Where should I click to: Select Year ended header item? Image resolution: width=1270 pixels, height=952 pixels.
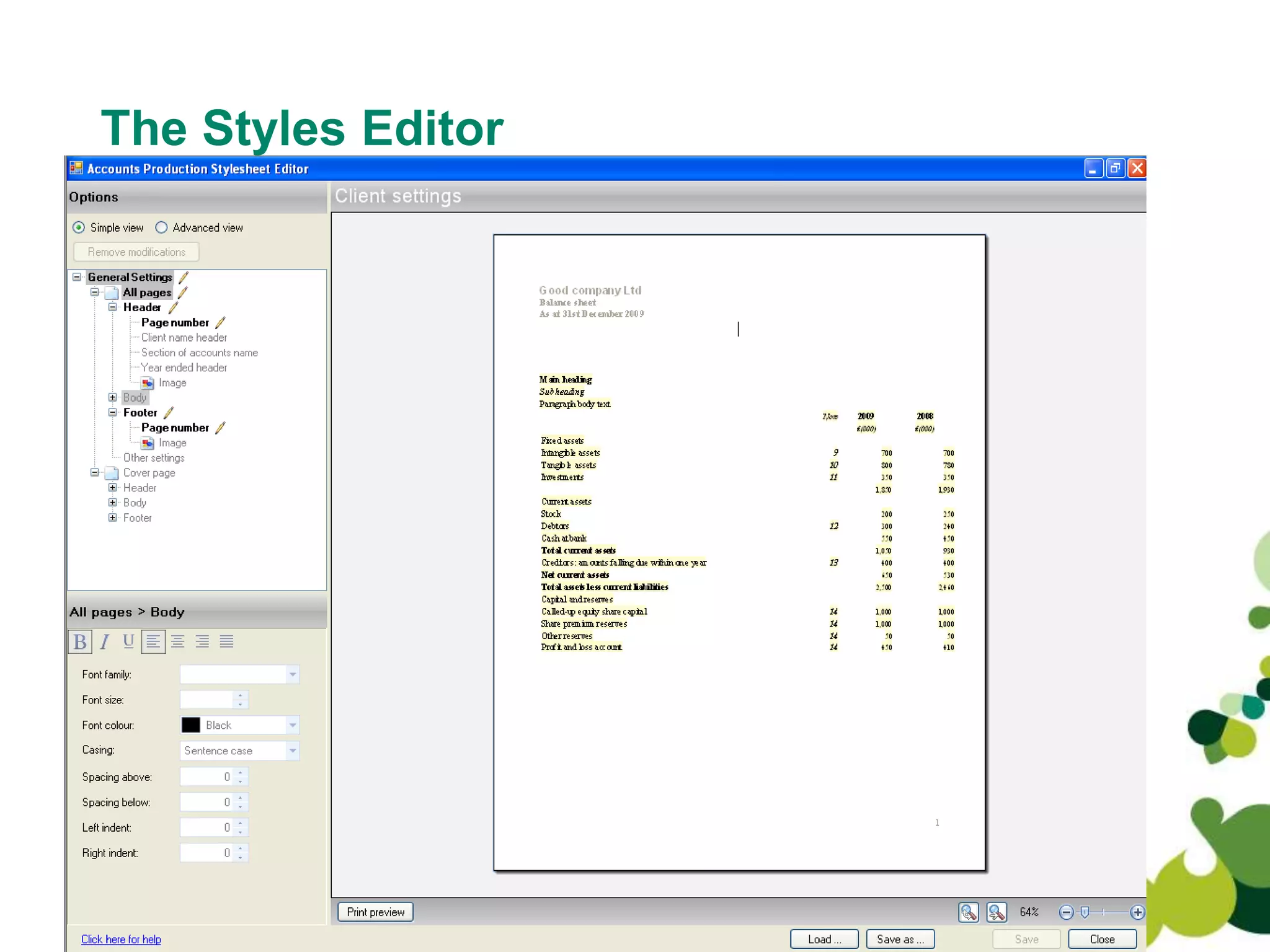point(184,368)
